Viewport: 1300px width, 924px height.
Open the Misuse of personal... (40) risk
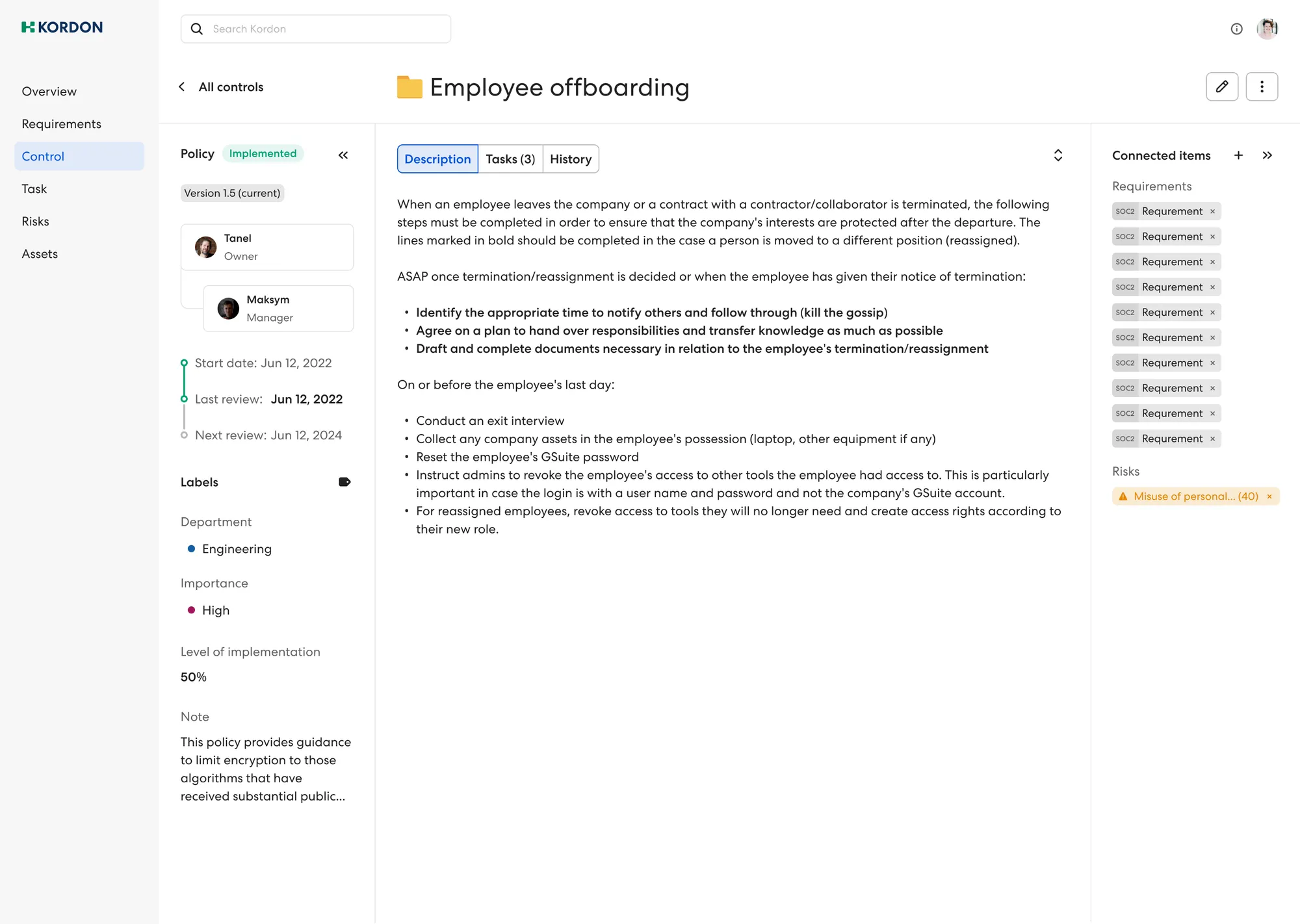pos(1196,496)
